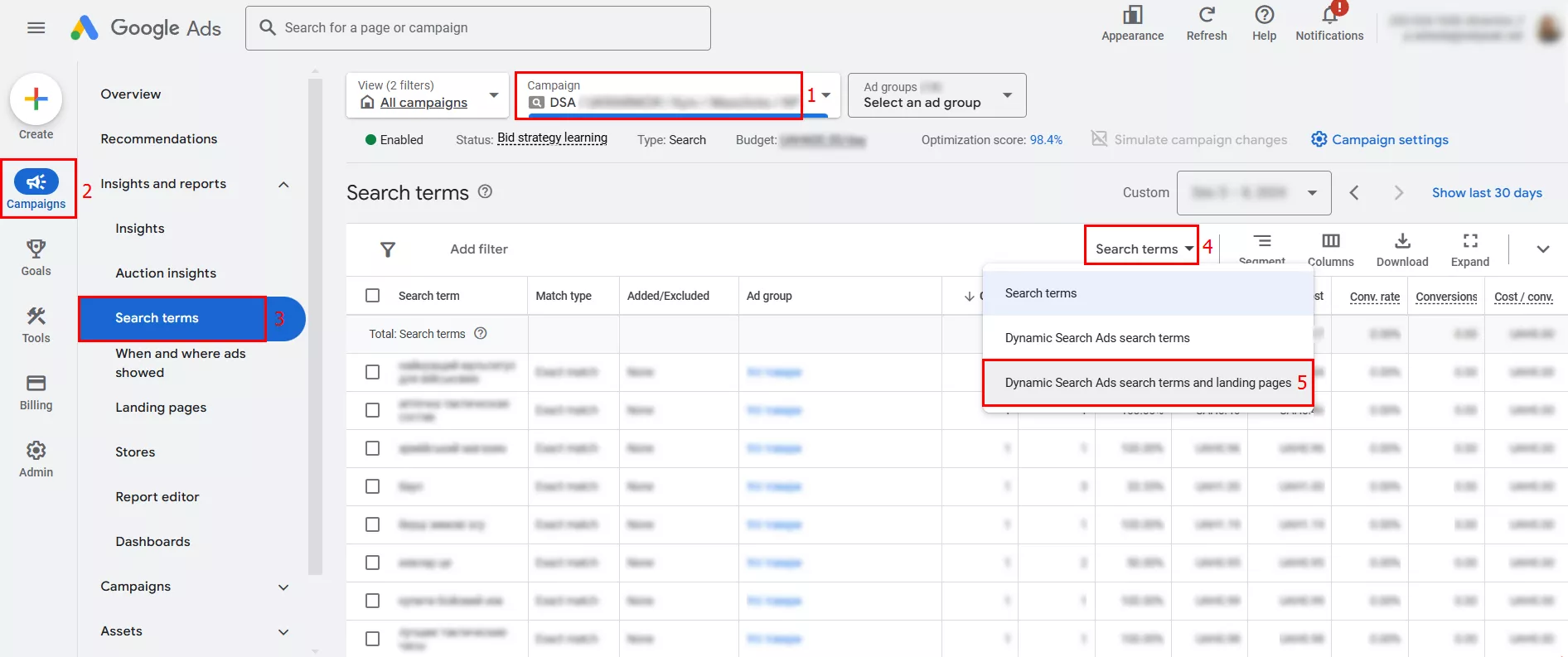Click the Refresh icon

coord(1207,15)
